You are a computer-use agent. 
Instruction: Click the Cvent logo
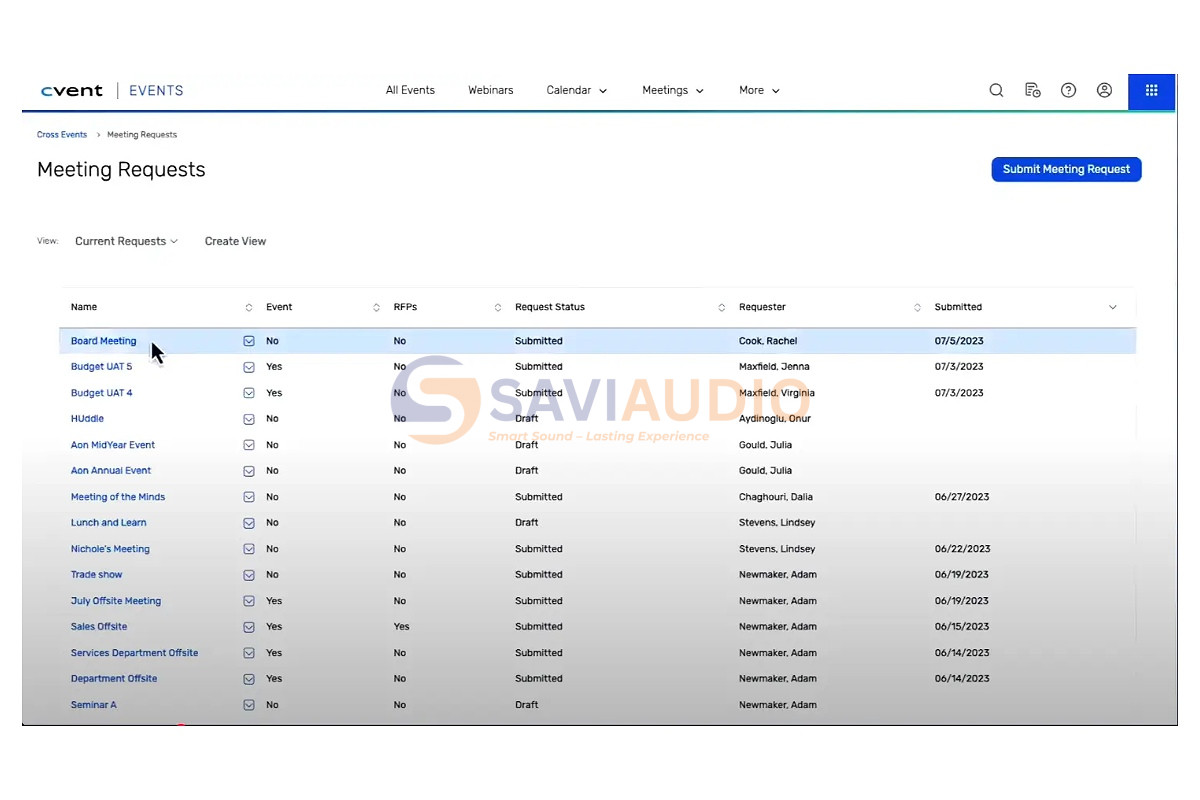[x=72, y=90]
